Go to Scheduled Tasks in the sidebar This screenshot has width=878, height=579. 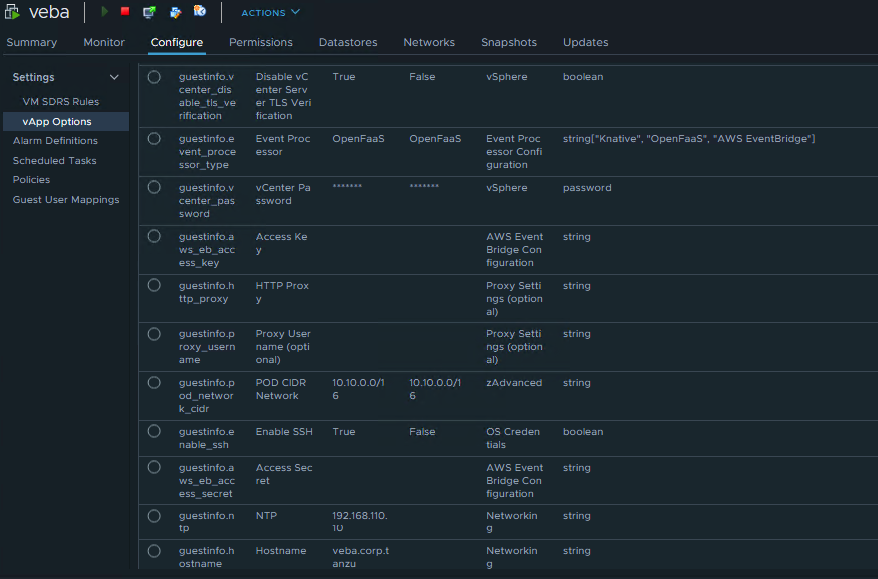[x=54, y=161]
